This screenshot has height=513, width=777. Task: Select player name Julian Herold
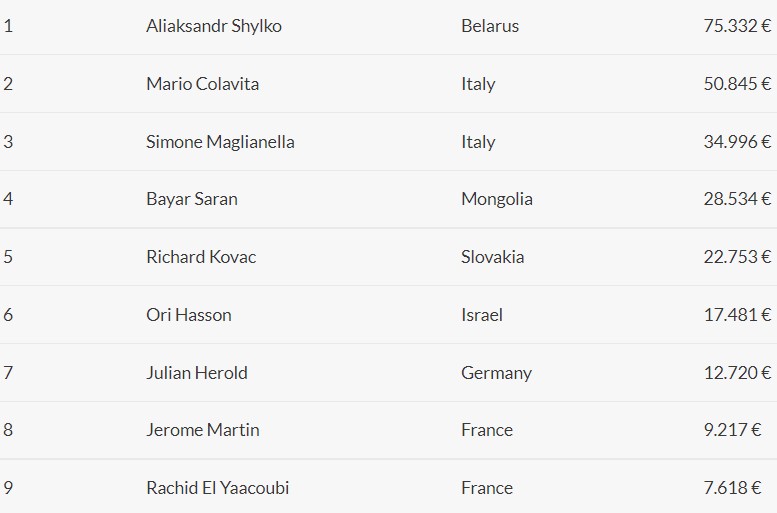coord(196,373)
